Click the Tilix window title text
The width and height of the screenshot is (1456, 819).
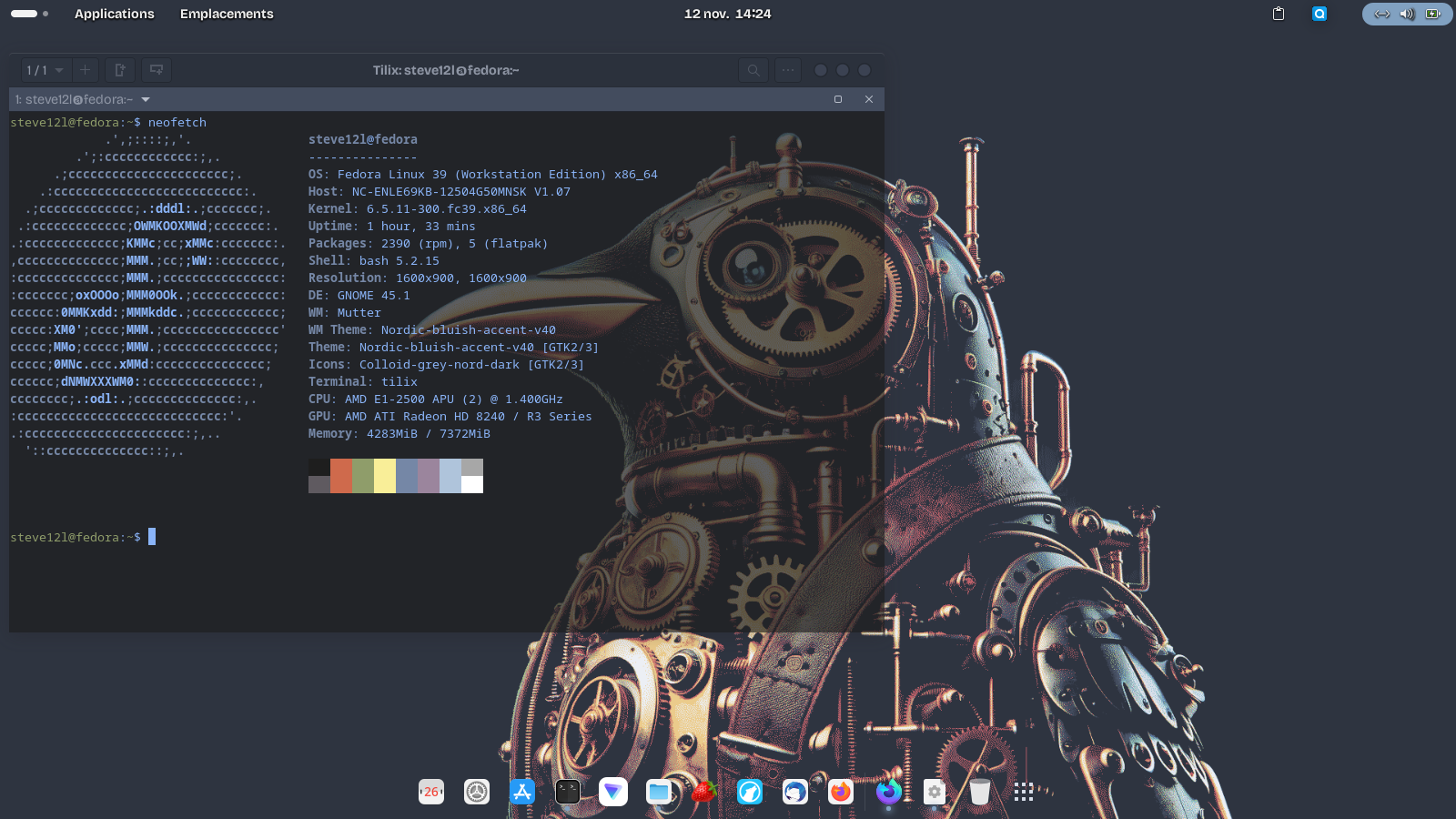(x=446, y=70)
